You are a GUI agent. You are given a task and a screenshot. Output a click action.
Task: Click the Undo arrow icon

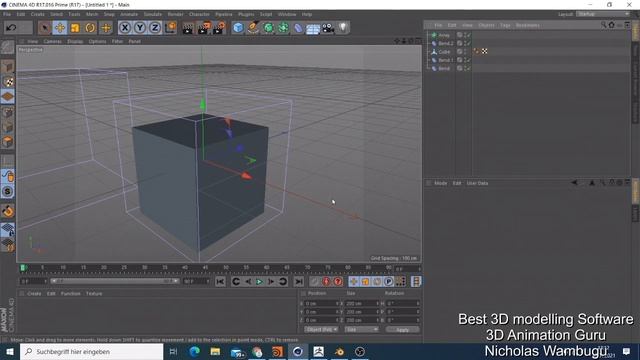click(x=11, y=28)
